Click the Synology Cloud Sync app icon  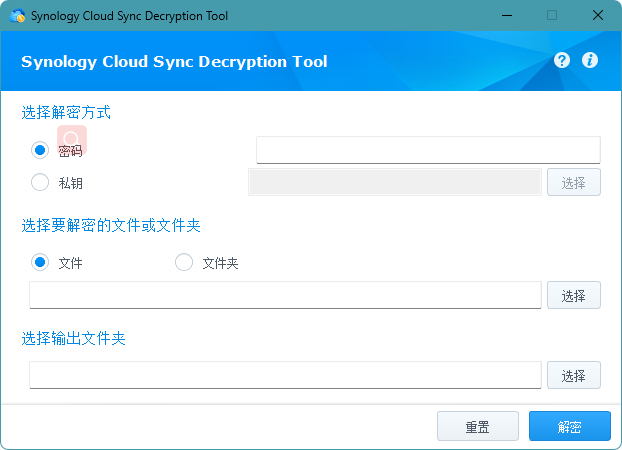17,15
